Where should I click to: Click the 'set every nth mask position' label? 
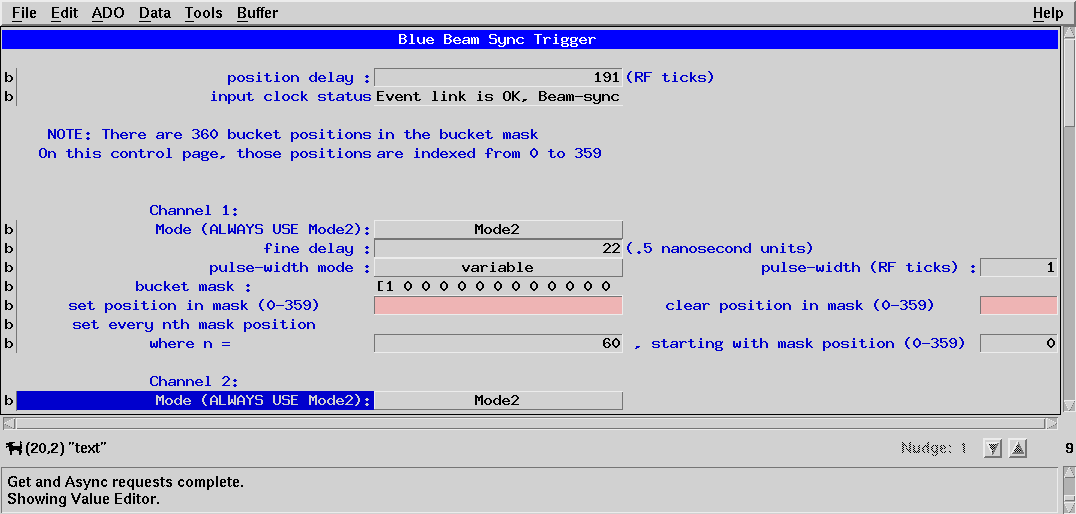pyautogui.click(x=194, y=325)
